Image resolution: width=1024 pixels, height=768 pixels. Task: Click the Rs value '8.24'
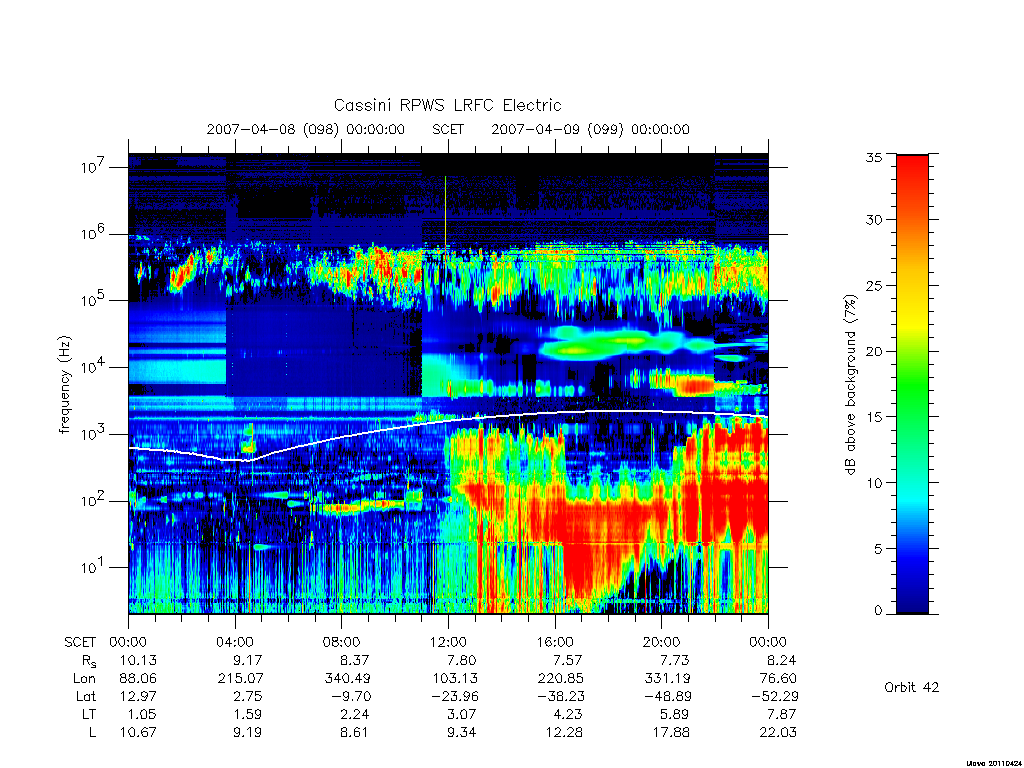(x=781, y=660)
